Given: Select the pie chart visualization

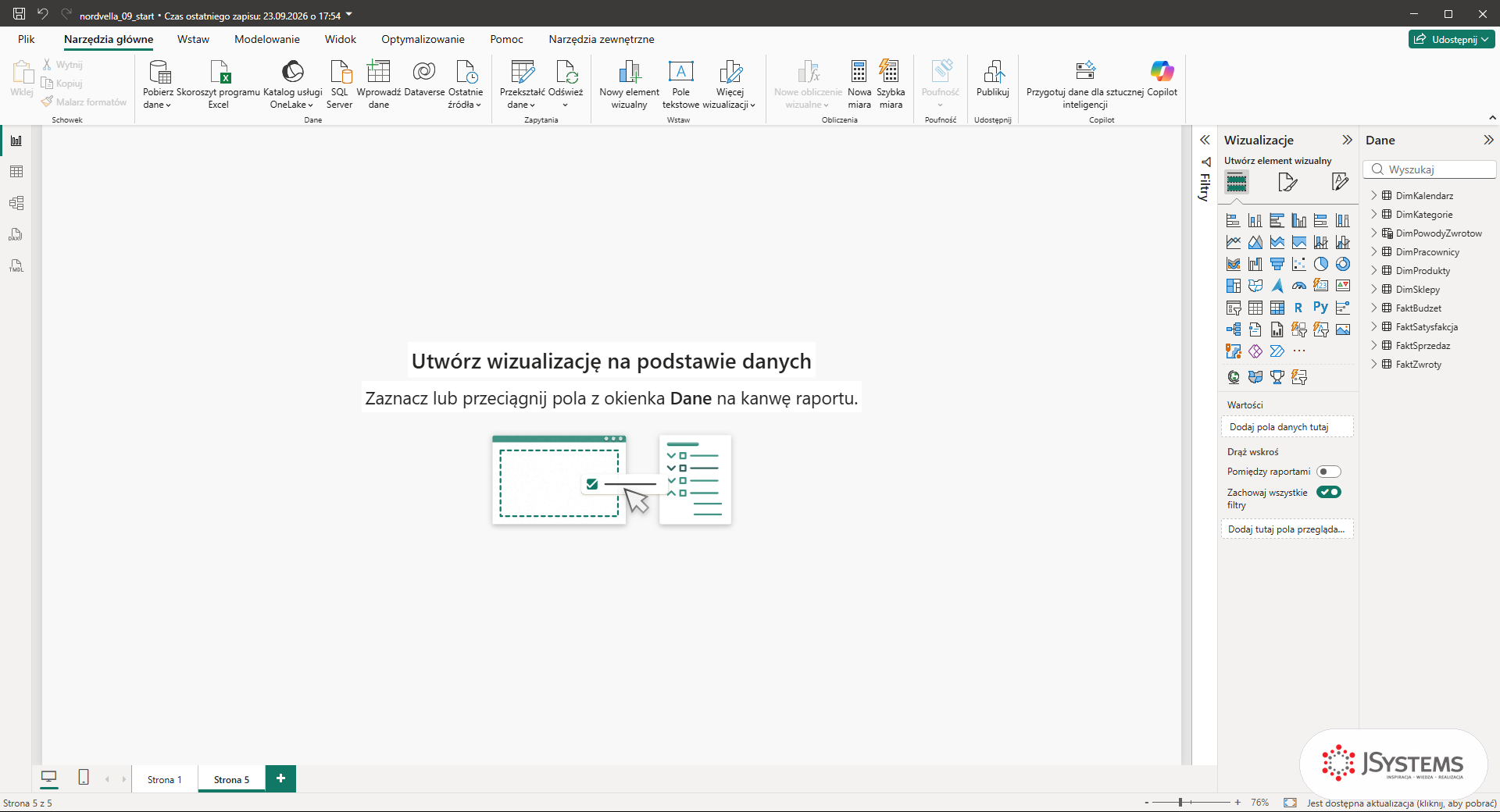Looking at the screenshot, I should click(x=1321, y=264).
